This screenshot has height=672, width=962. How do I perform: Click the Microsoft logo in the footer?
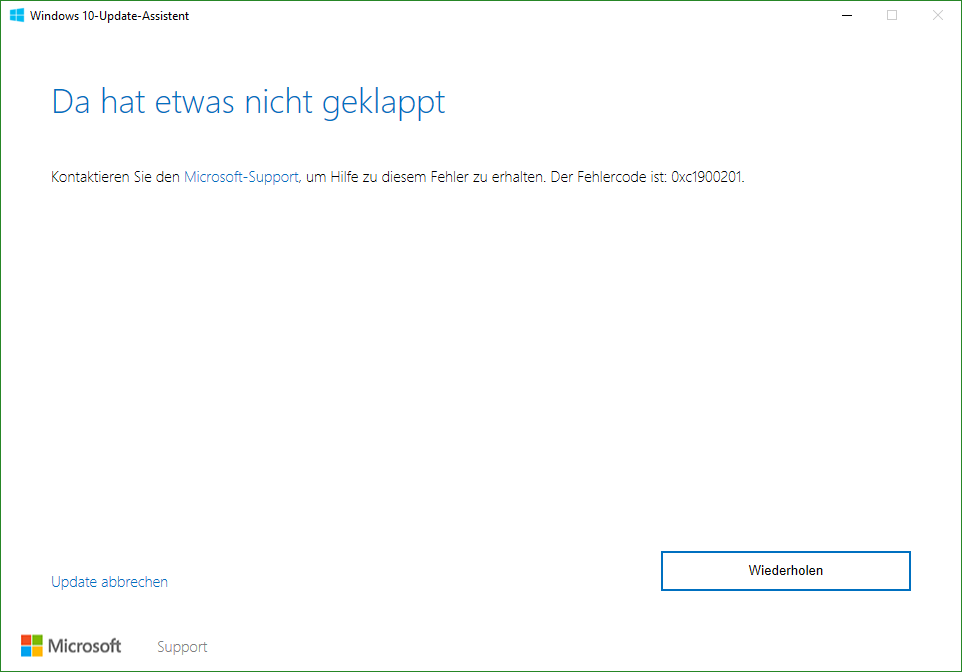point(71,646)
